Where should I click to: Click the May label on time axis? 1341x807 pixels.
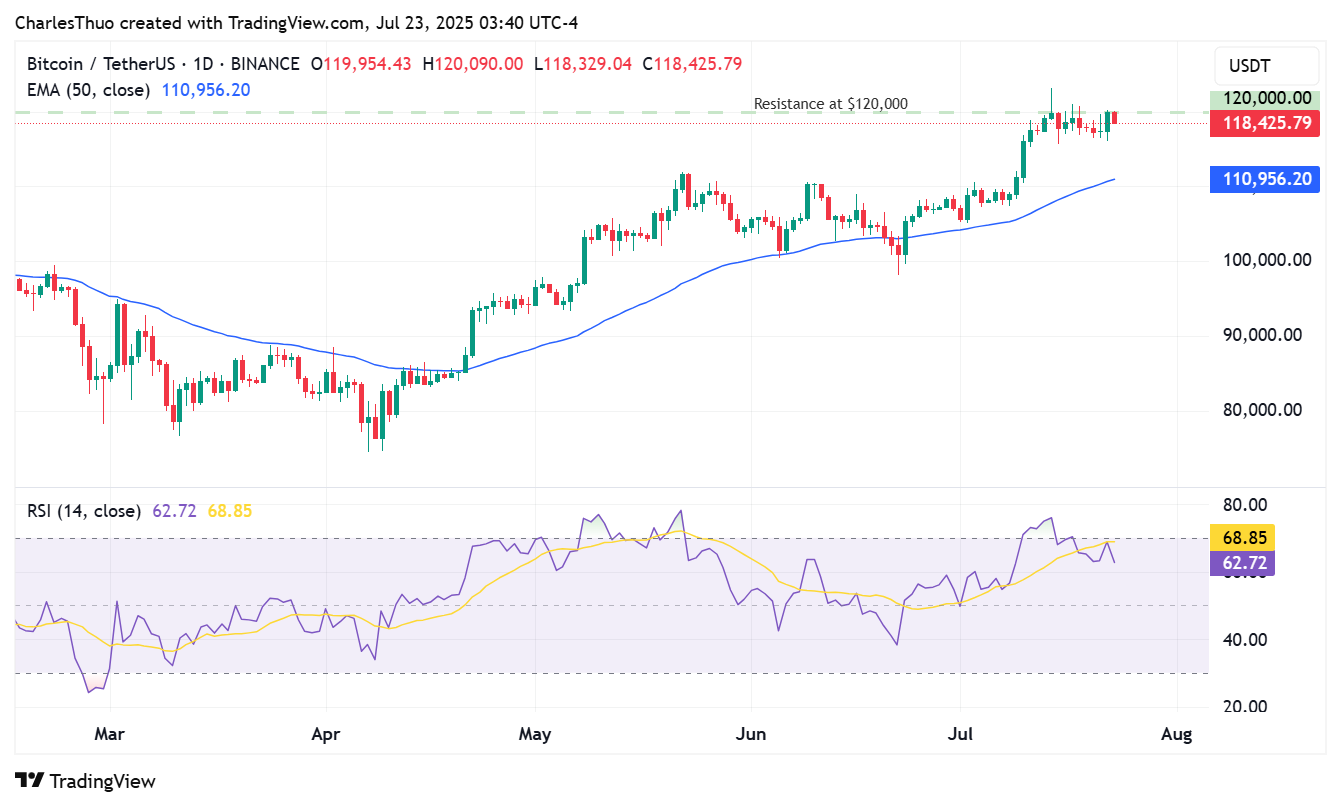(535, 735)
